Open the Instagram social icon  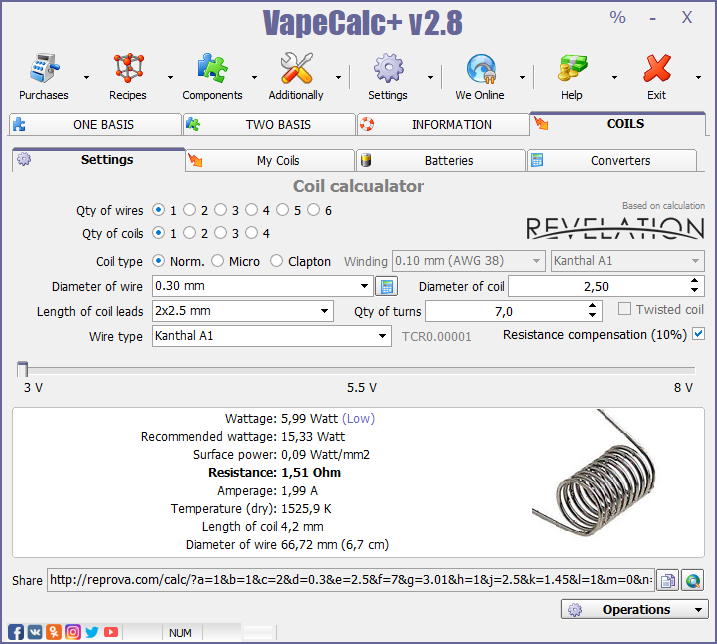click(x=73, y=632)
